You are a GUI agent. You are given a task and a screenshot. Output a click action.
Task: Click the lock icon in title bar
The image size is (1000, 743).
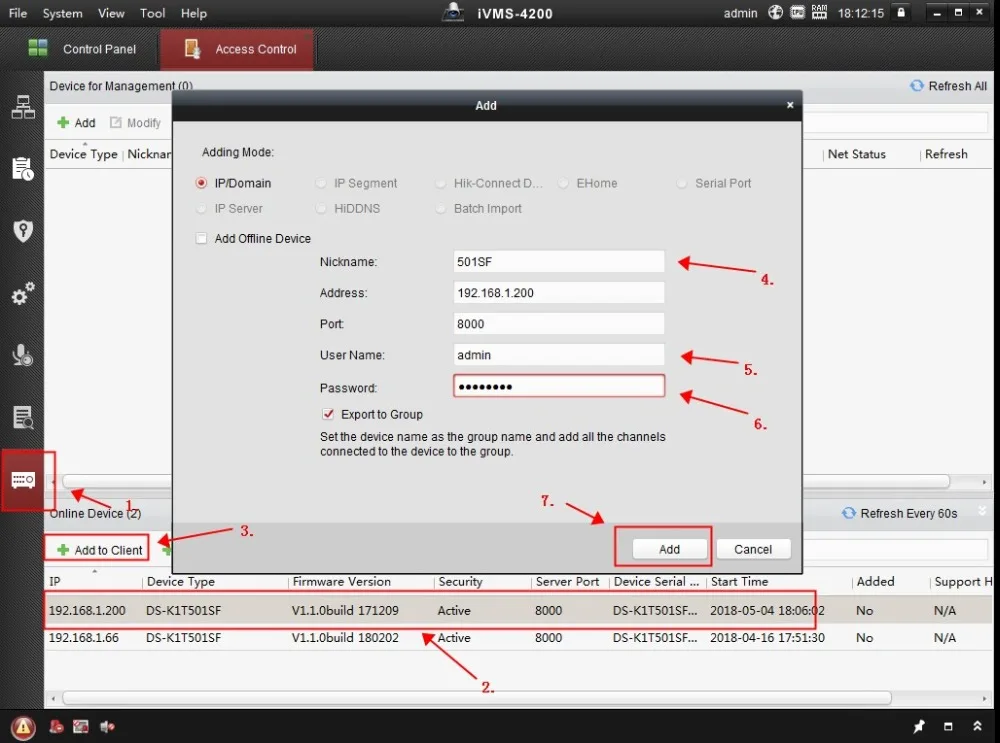(x=901, y=12)
